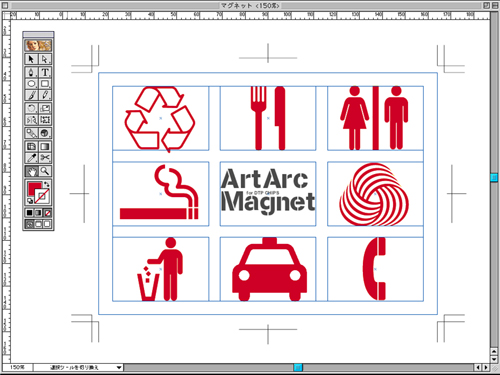
Task: Click the ruler origin corner box
Action: [x=6, y=15]
